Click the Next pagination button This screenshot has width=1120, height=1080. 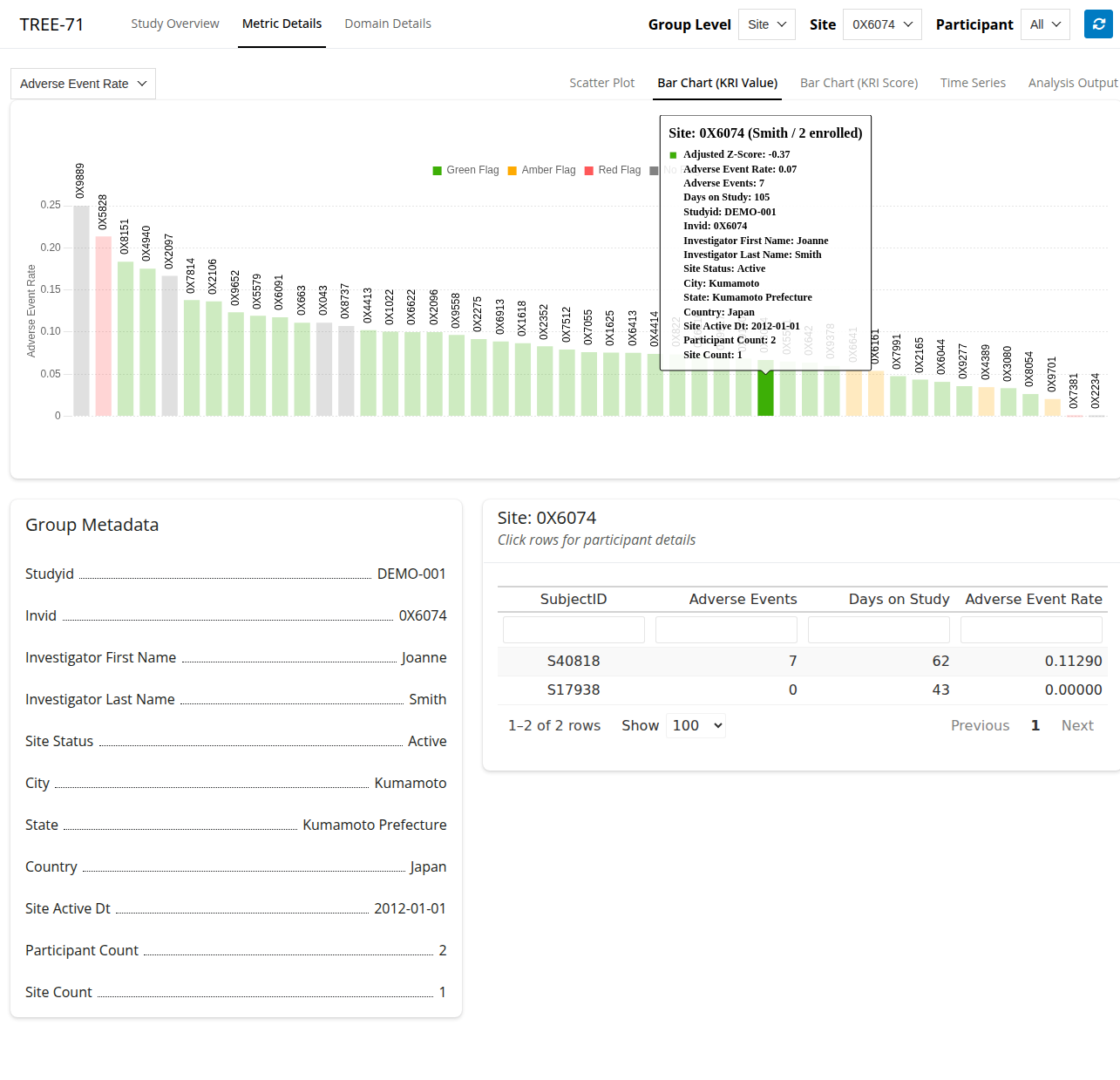(1076, 725)
